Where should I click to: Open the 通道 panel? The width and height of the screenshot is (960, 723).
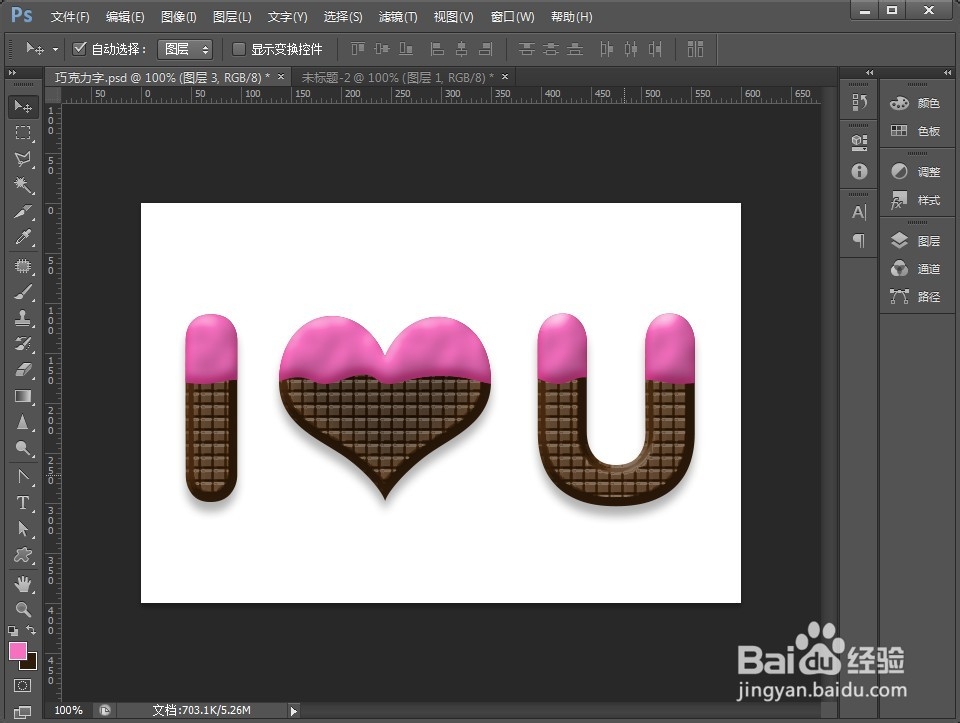pyautogui.click(x=917, y=269)
